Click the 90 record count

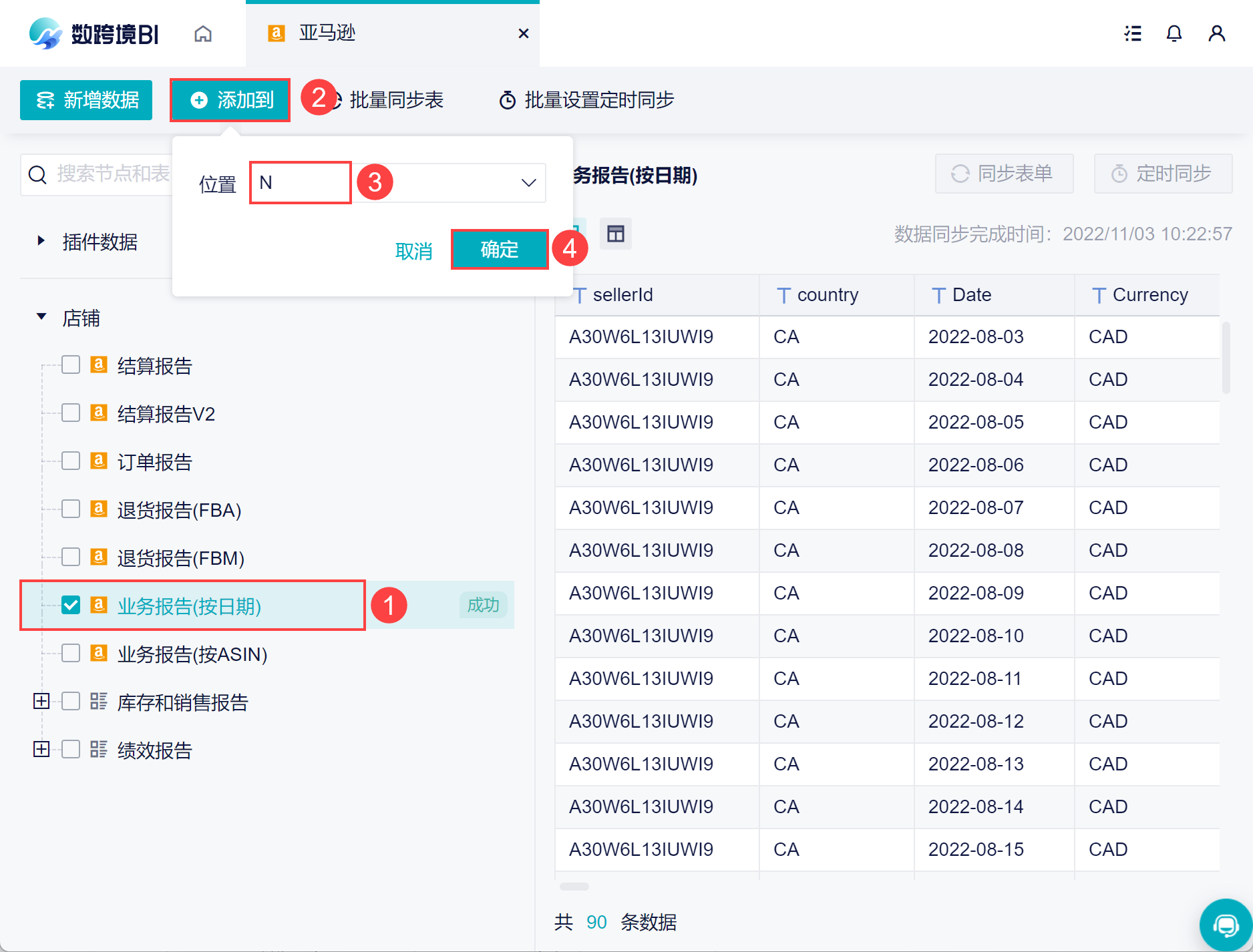[596, 923]
